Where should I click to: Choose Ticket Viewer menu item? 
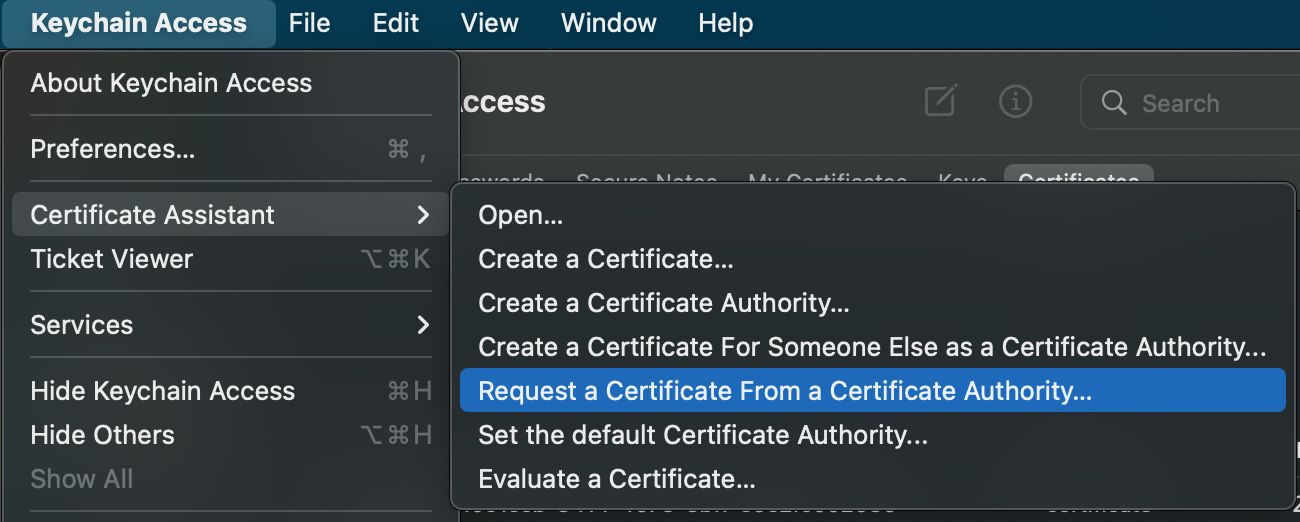[x=112, y=259]
